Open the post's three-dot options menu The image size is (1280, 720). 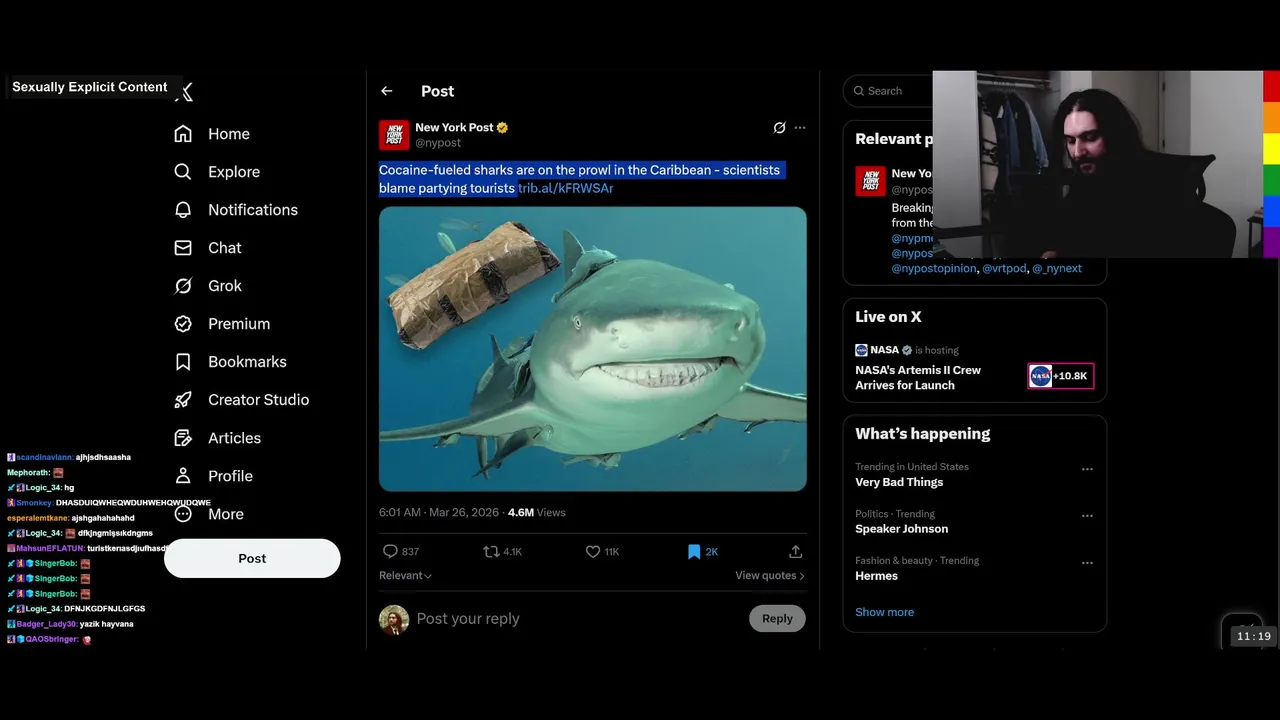(800, 128)
